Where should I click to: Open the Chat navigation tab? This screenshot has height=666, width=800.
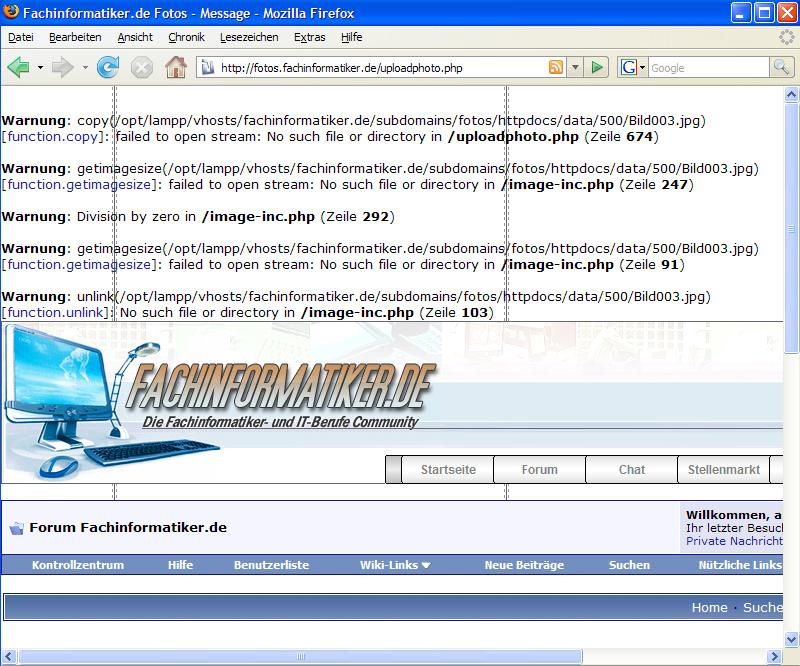pos(632,470)
